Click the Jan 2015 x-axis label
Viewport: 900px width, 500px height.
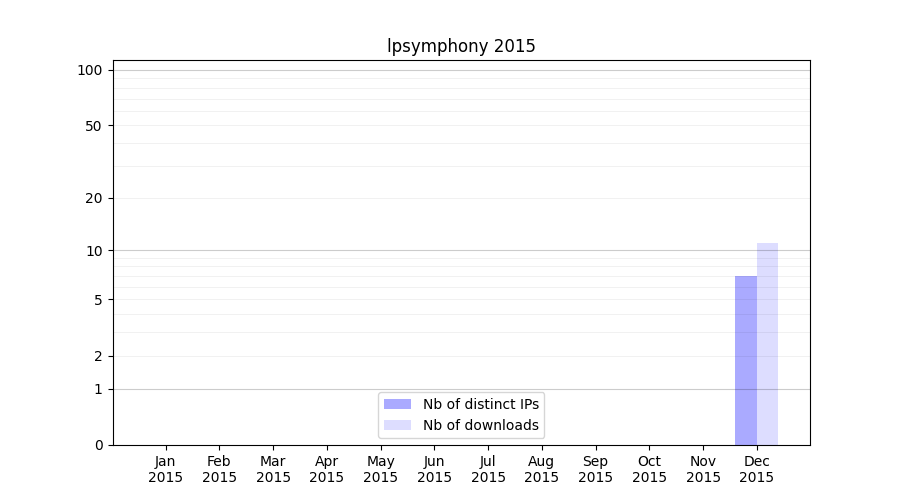pos(166,469)
